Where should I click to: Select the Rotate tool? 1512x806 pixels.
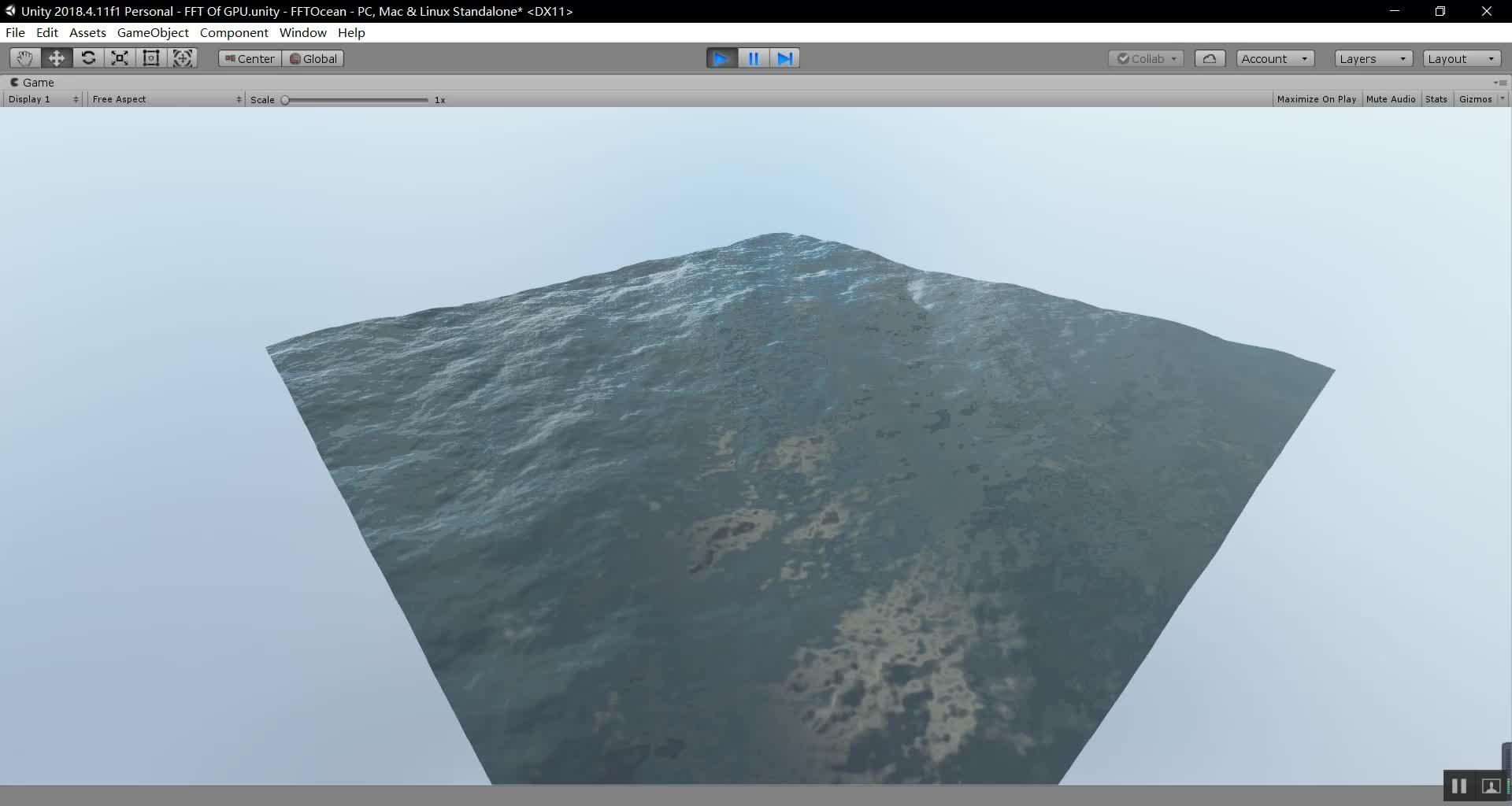pyautogui.click(x=88, y=57)
